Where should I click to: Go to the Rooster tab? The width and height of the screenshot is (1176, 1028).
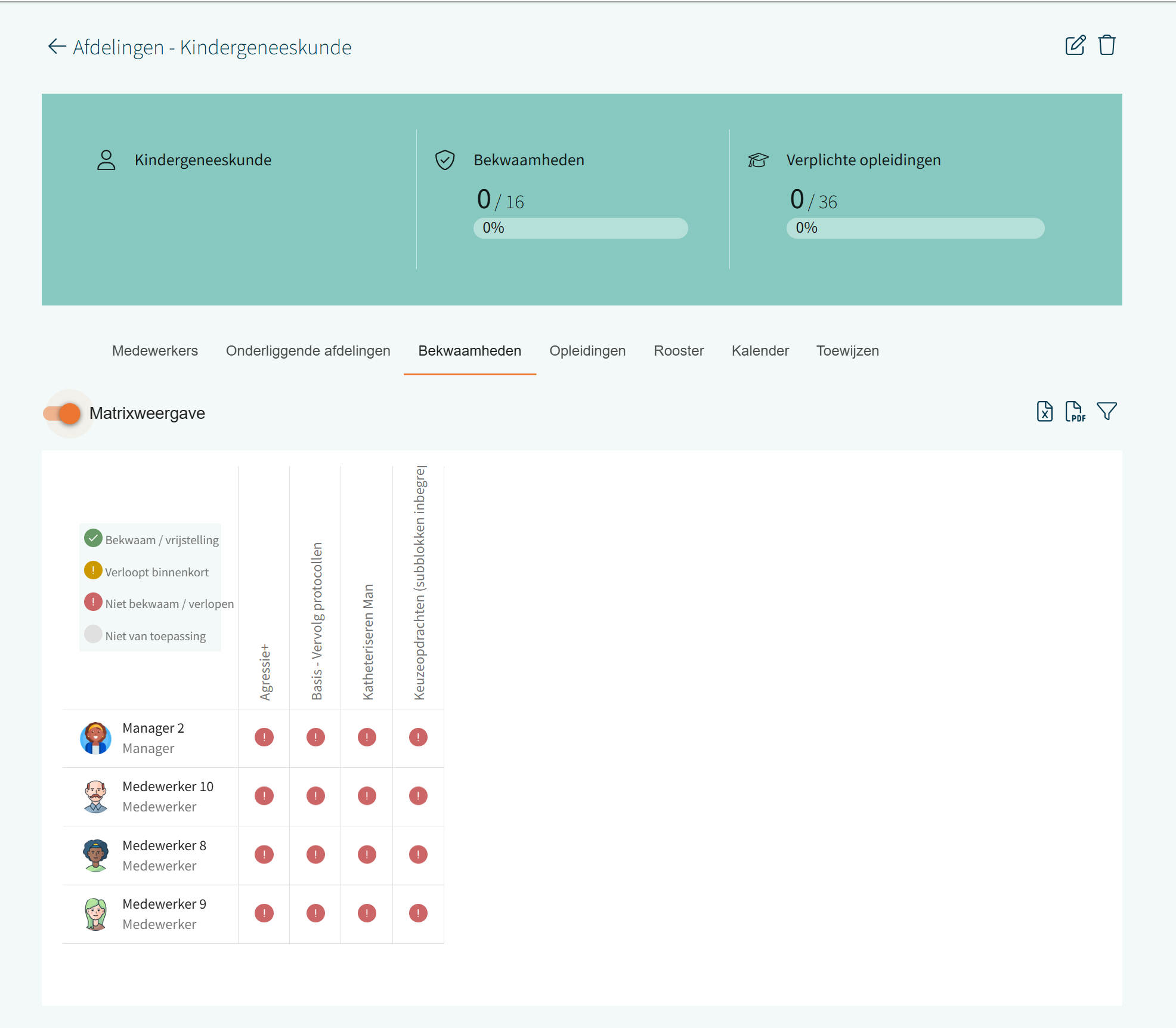click(x=679, y=351)
